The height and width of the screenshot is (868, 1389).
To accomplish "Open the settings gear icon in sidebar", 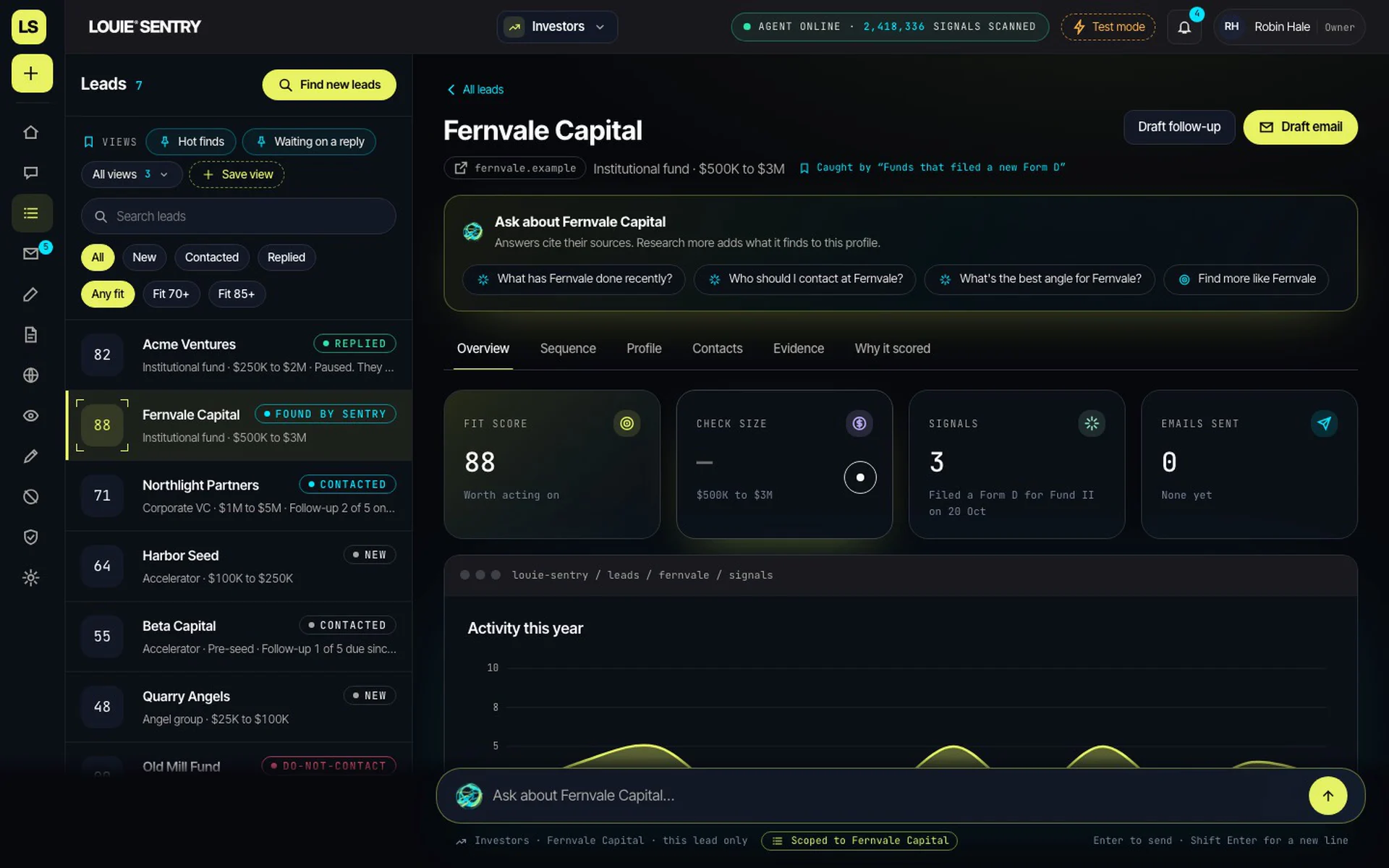I will click(x=30, y=578).
